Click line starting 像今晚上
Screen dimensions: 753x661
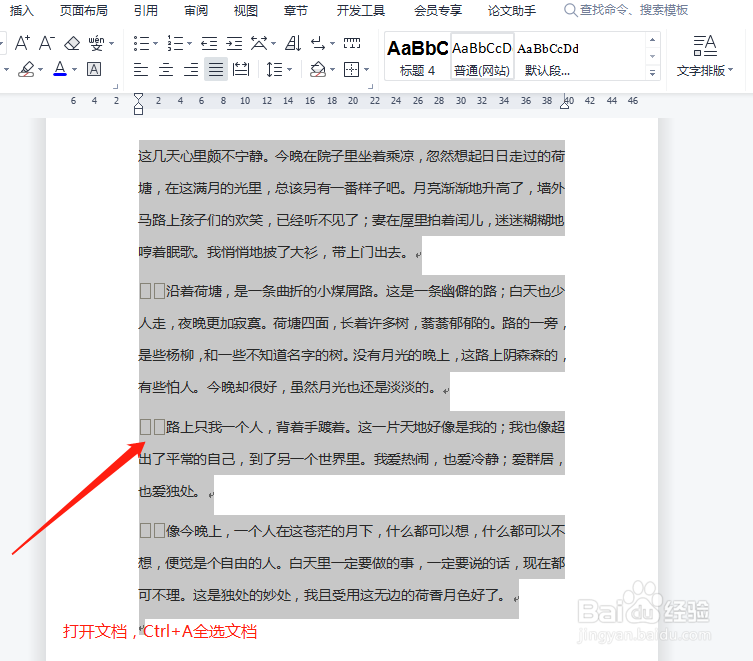pos(352,531)
